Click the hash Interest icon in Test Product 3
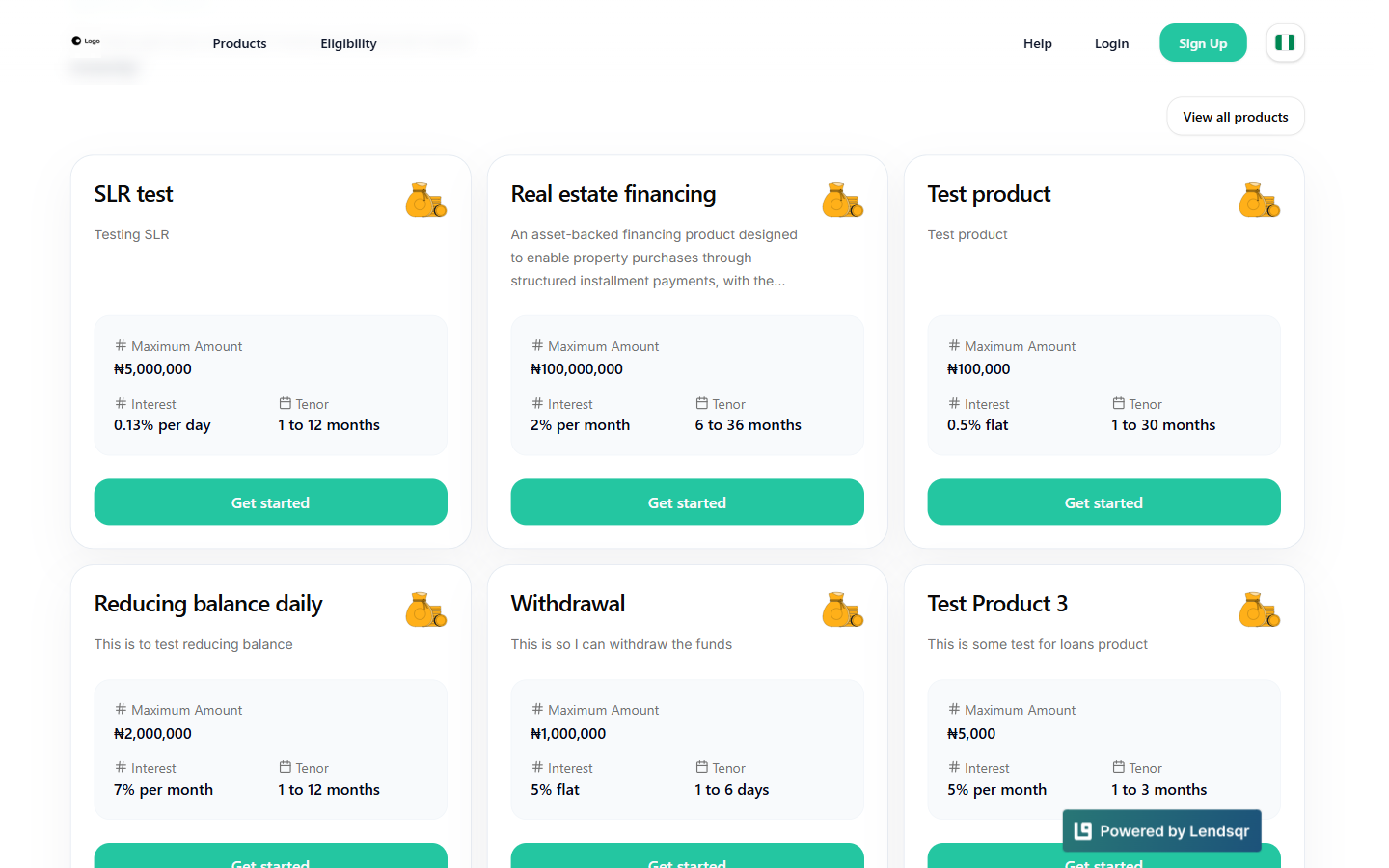 pyautogui.click(x=954, y=767)
